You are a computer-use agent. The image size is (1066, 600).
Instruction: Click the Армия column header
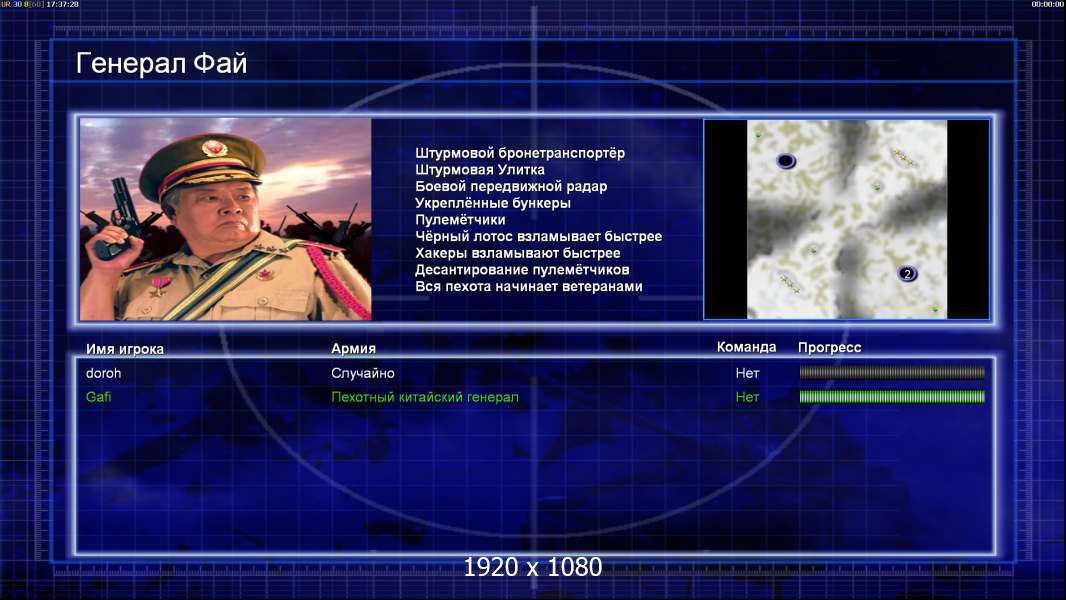pos(354,348)
